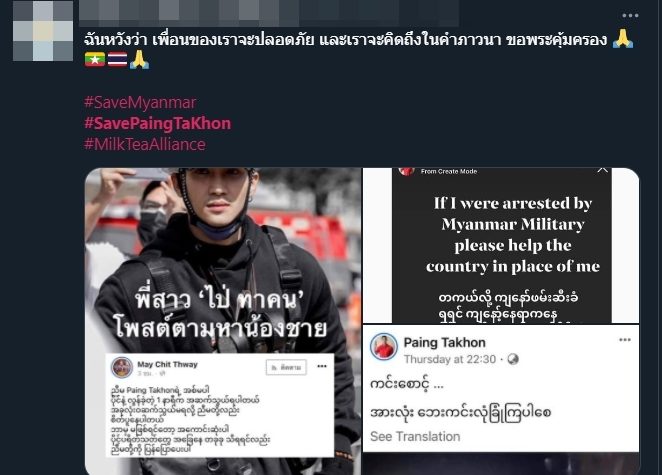Open the tweet's three-dot more options menu
This screenshot has height=475, width=662.
click(x=630, y=16)
